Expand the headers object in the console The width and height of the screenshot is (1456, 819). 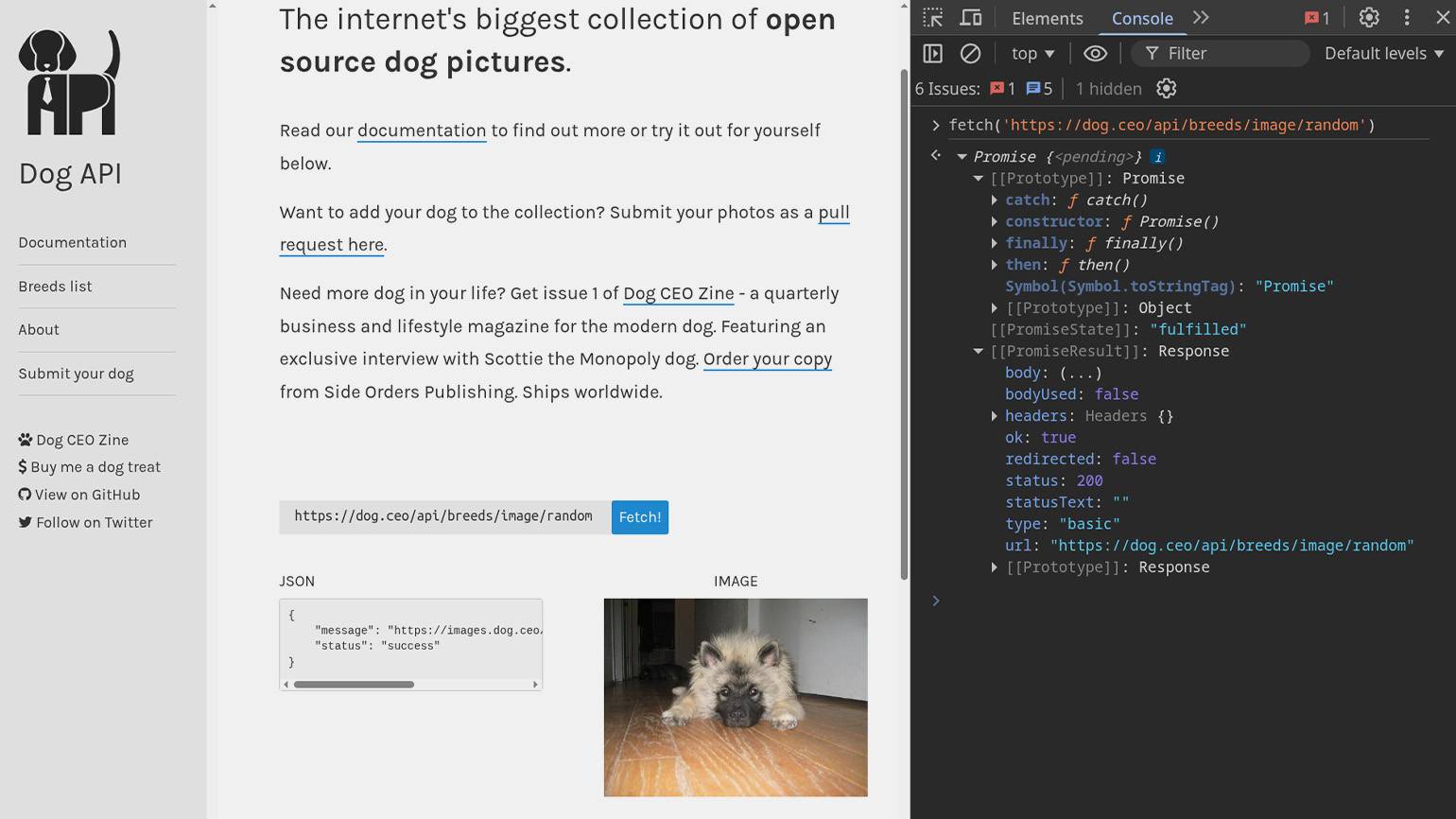(x=995, y=416)
